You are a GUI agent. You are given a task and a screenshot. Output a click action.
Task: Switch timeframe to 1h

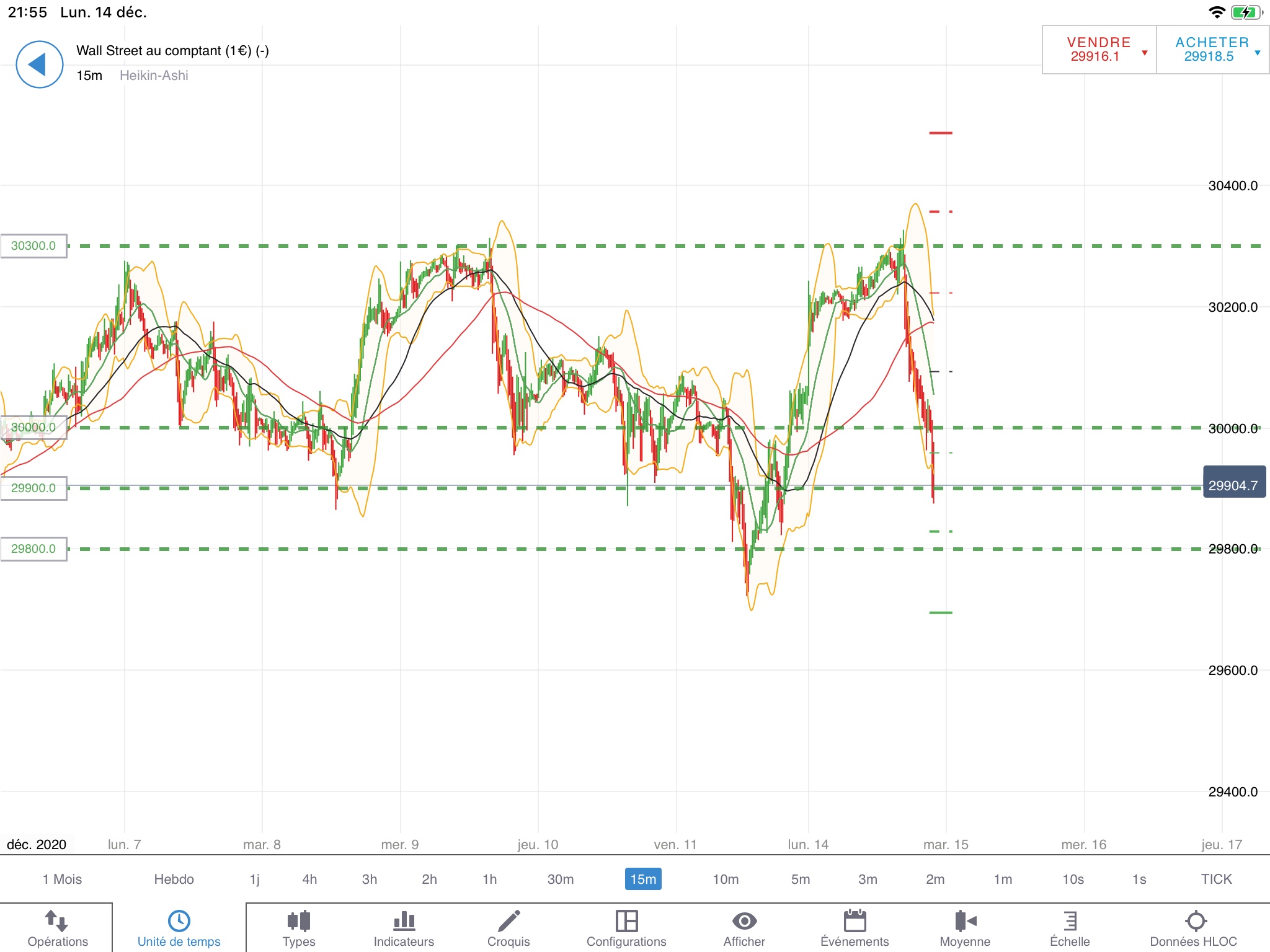(489, 879)
